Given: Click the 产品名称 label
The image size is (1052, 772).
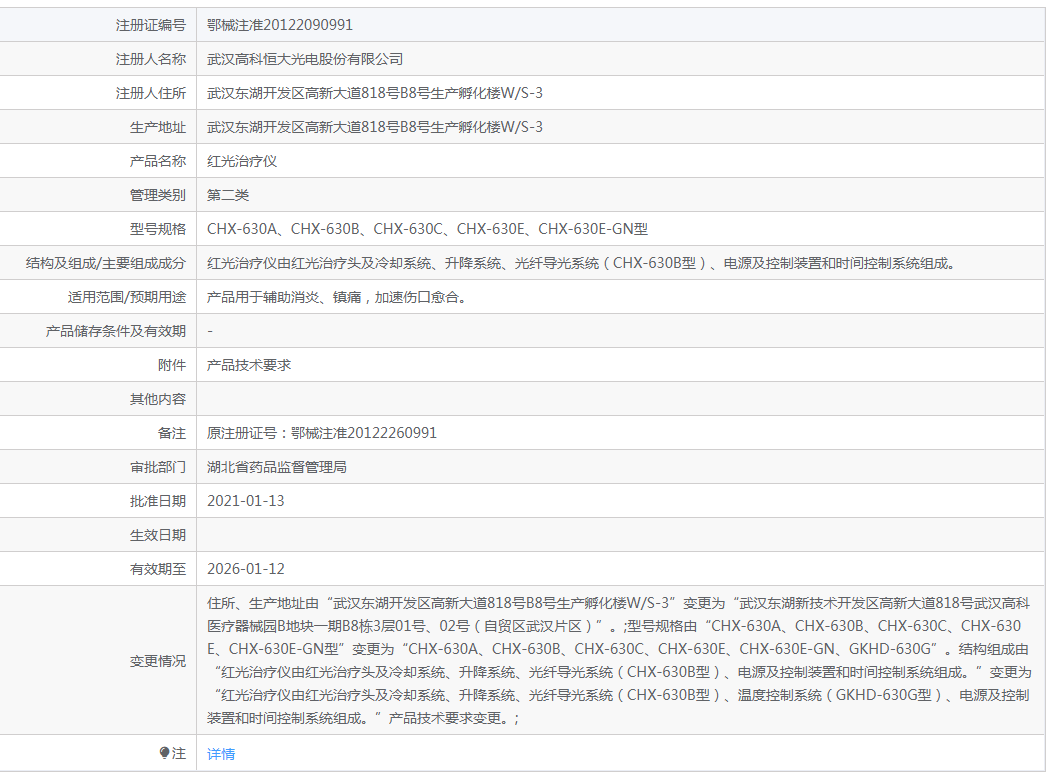Looking at the screenshot, I should [x=158, y=161].
